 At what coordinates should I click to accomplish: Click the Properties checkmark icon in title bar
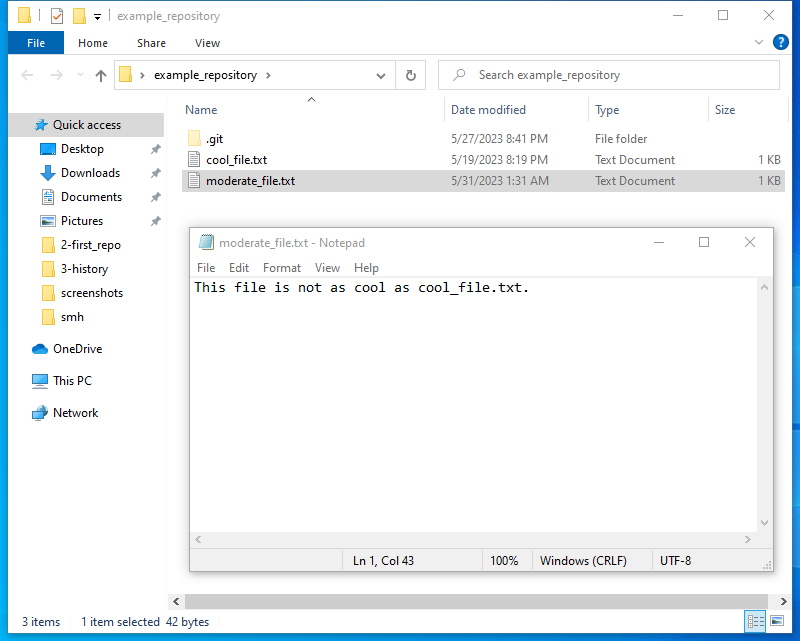[x=57, y=16]
